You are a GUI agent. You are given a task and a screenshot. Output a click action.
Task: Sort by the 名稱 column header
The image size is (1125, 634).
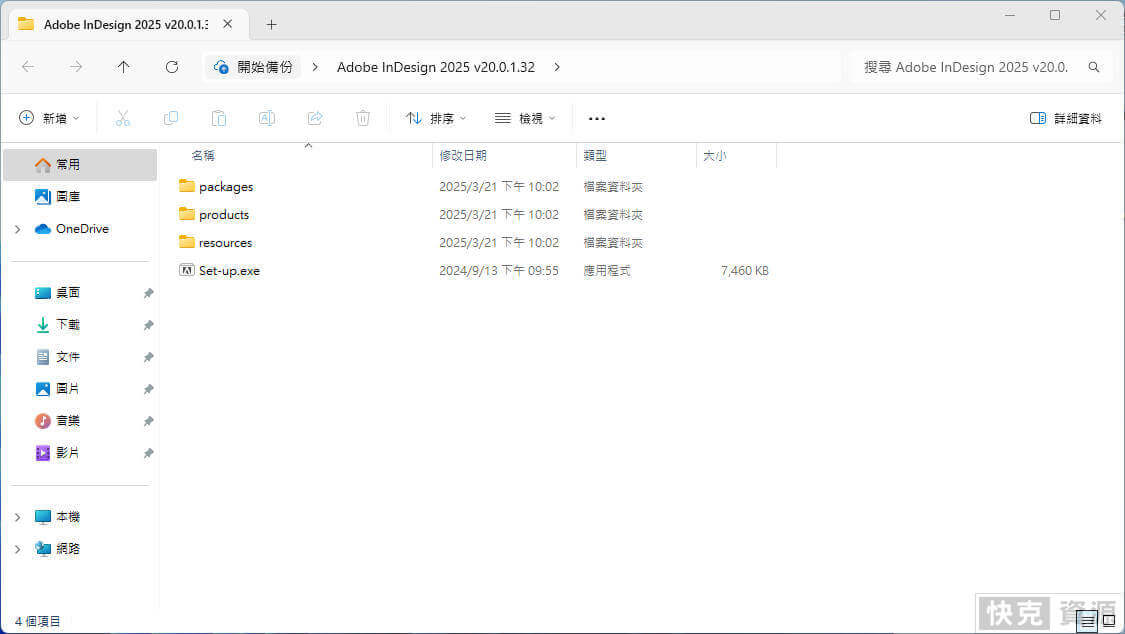point(203,155)
